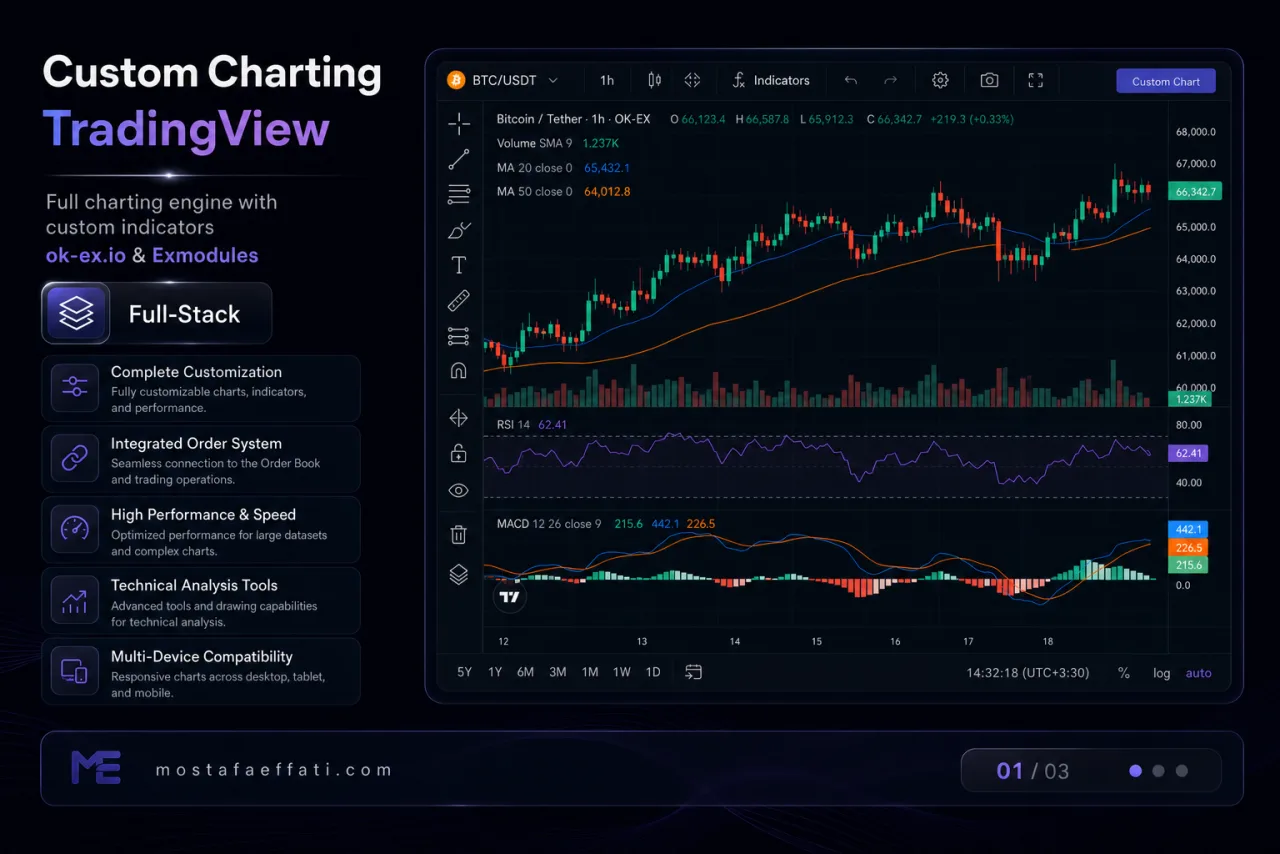Viewport: 1280px width, 854px height.
Task: Click the compare symbol crosshair icon
Action: pyautogui.click(x=692, y=80)
